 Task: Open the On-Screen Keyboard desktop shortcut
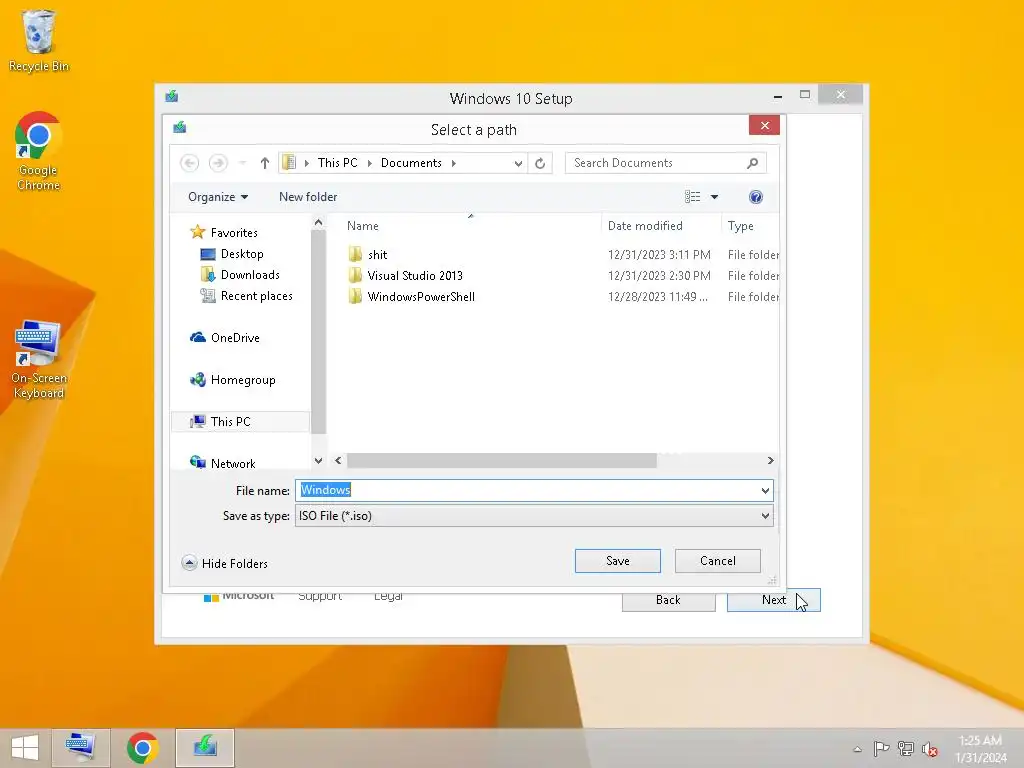39,359
